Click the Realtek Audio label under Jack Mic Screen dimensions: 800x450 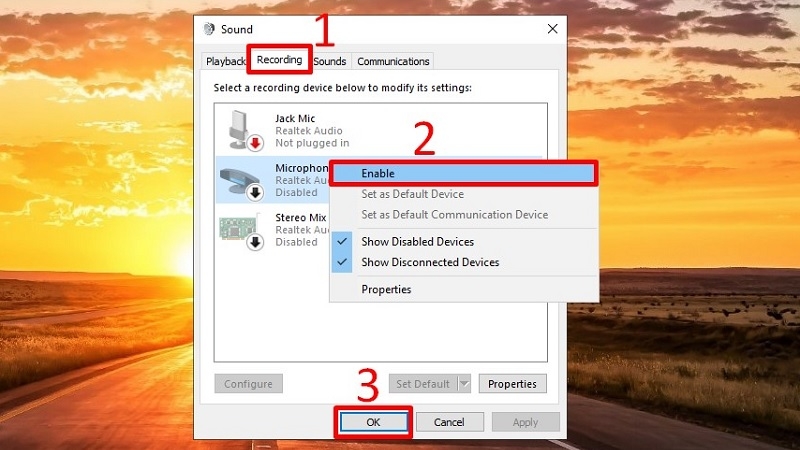click(309, 131)
